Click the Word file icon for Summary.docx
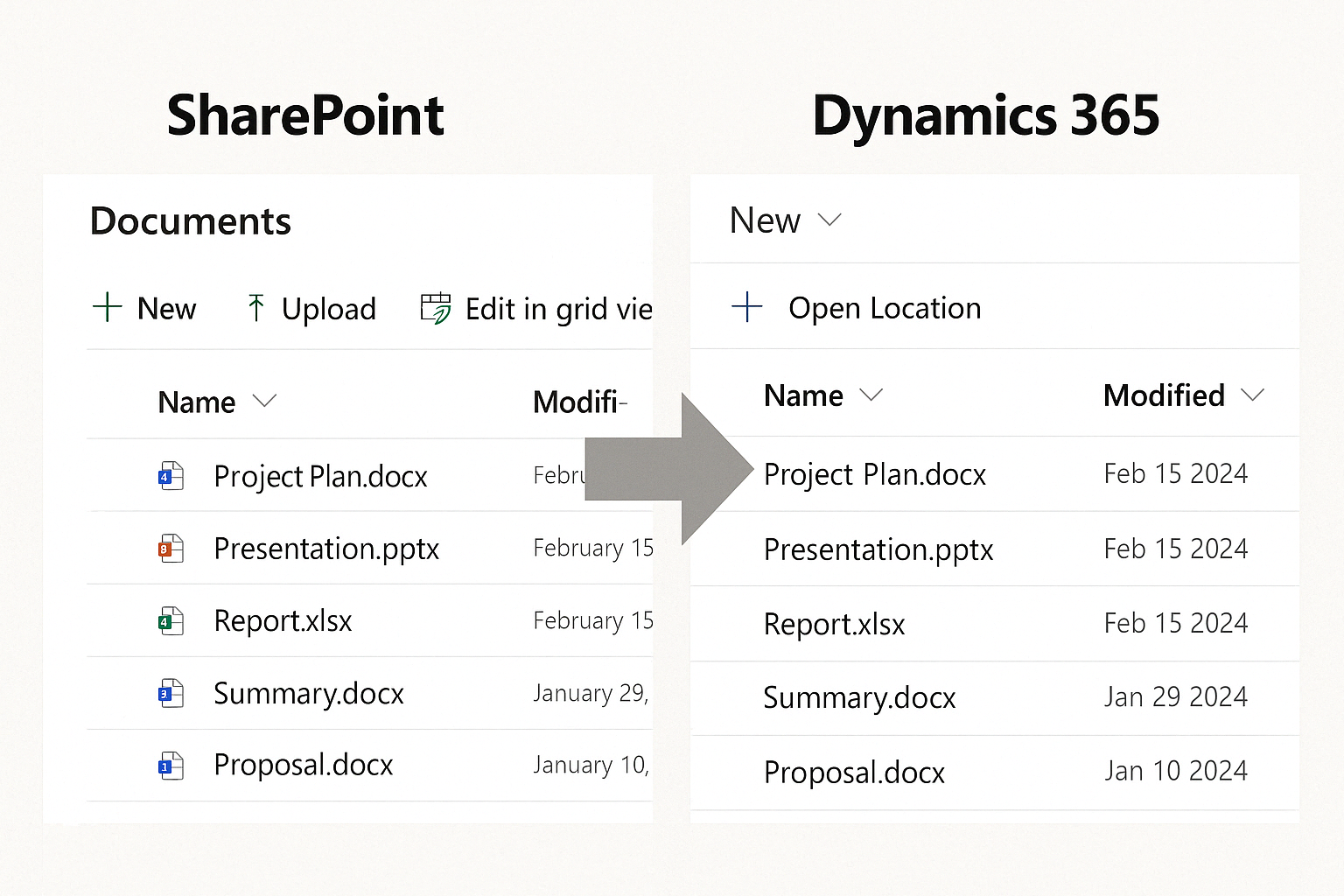Image resolution: width=1344 pixels, height=896 pixels. pyautogui.click(x=171, y=693)
